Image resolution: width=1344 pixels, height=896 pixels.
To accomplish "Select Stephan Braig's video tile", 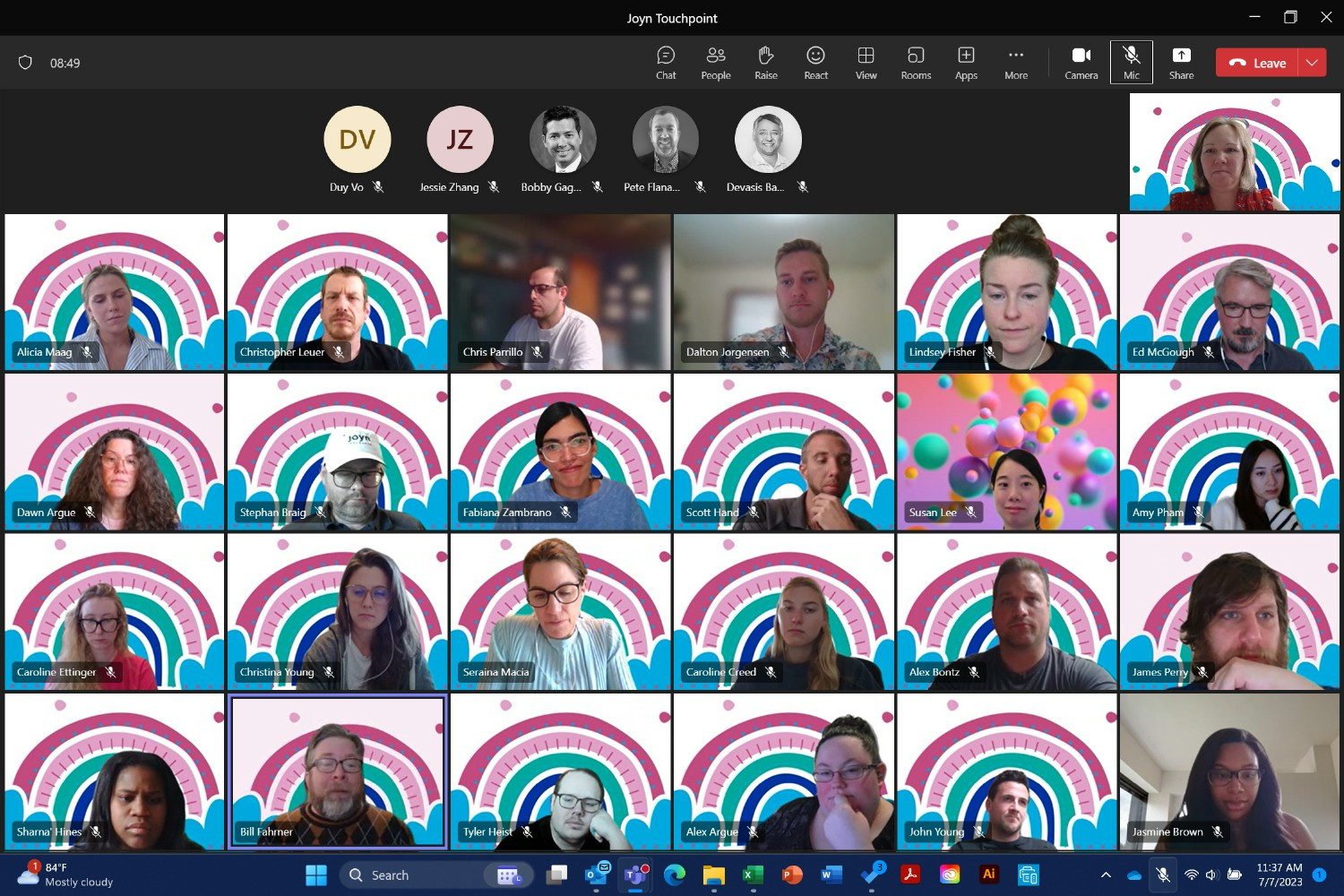I will (x=337, y=452).
